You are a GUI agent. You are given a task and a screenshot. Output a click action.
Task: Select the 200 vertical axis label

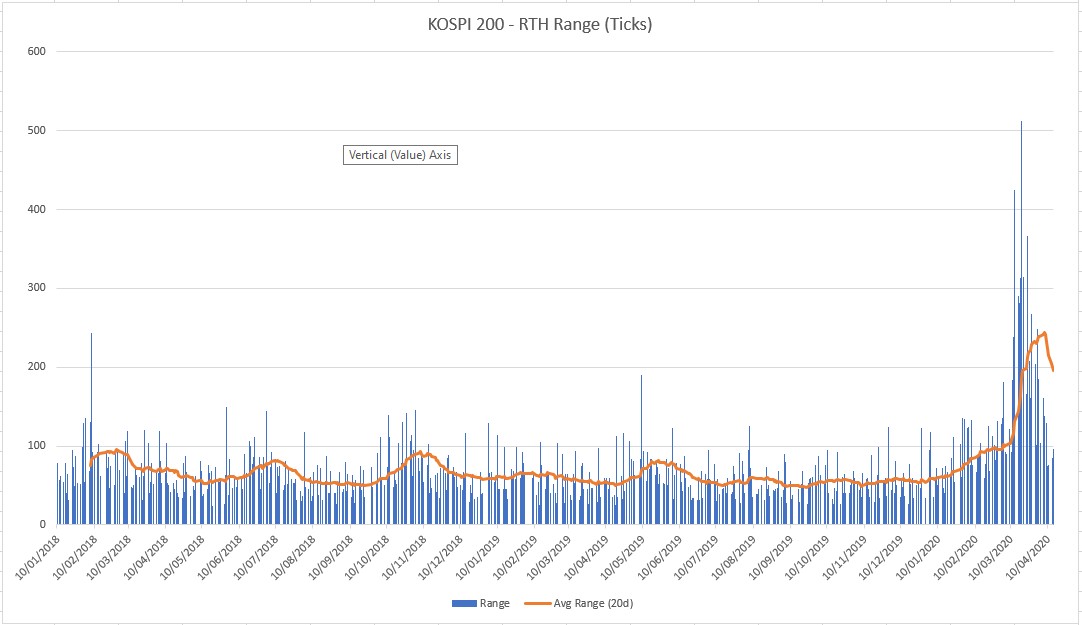coord(37,366)
